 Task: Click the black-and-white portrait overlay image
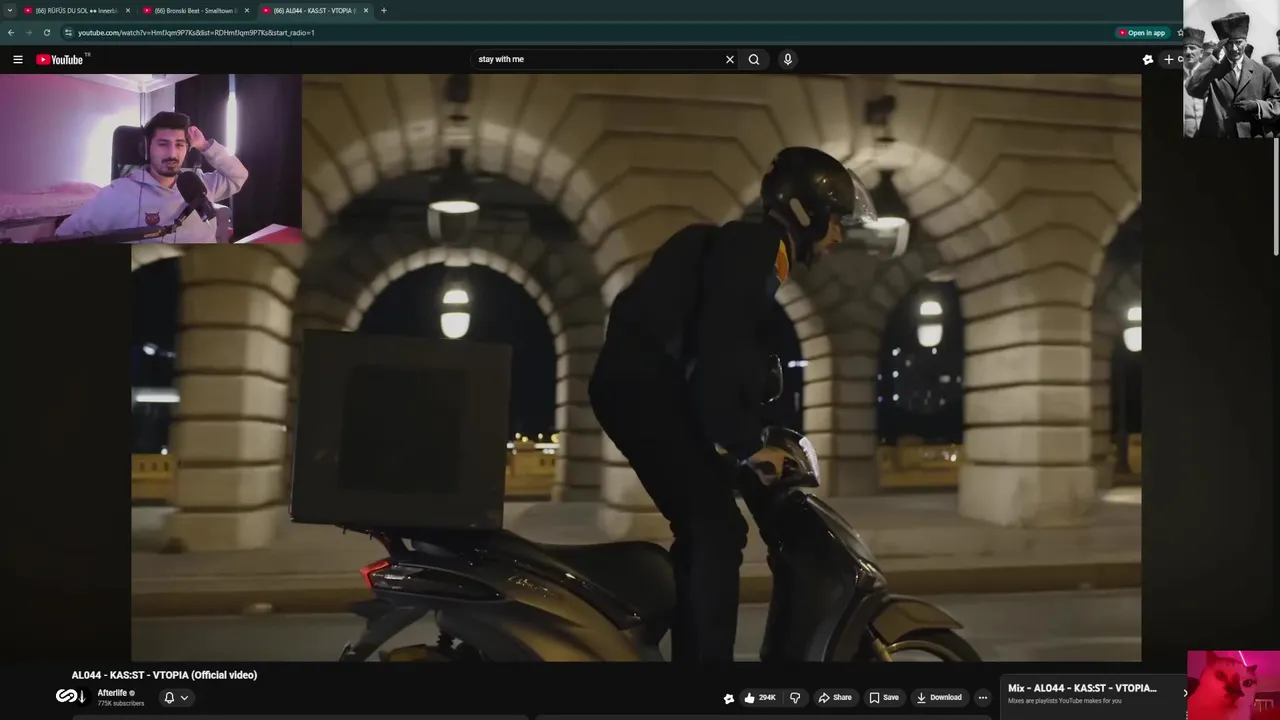click(x=1231, y=68)
